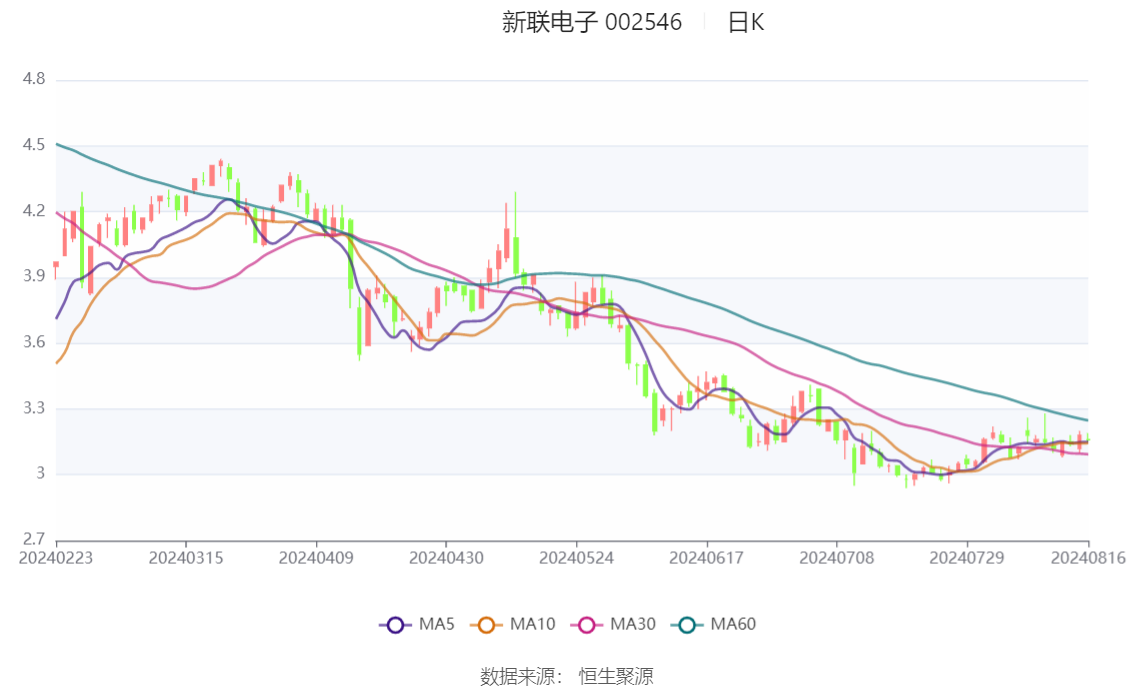
Task: Click the 20240617 date axis label
Action: tap(706, 557)
